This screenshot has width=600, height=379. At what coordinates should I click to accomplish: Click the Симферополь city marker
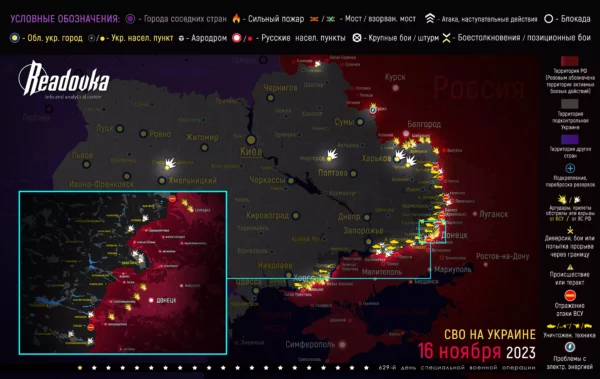342,344
